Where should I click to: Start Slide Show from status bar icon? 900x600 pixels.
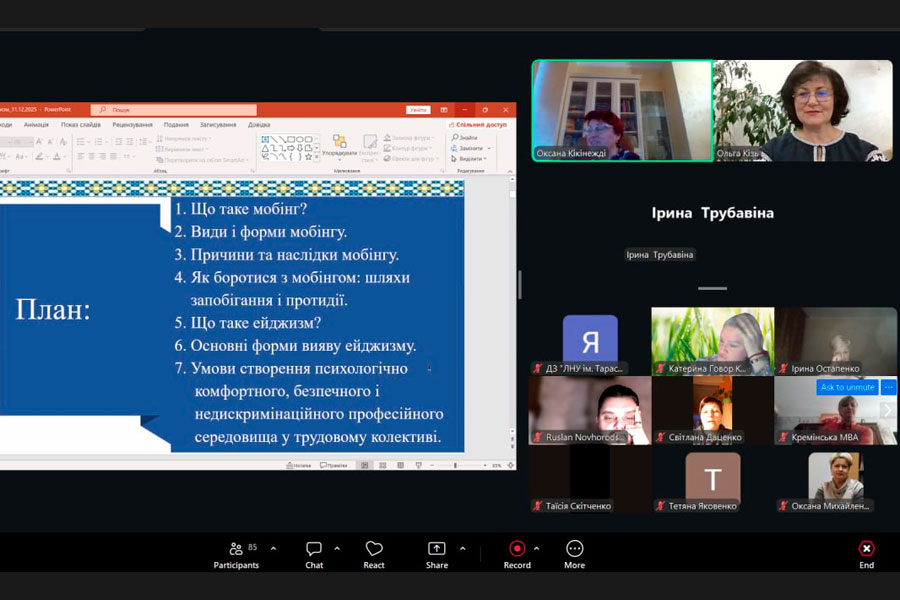pos(418,465)
